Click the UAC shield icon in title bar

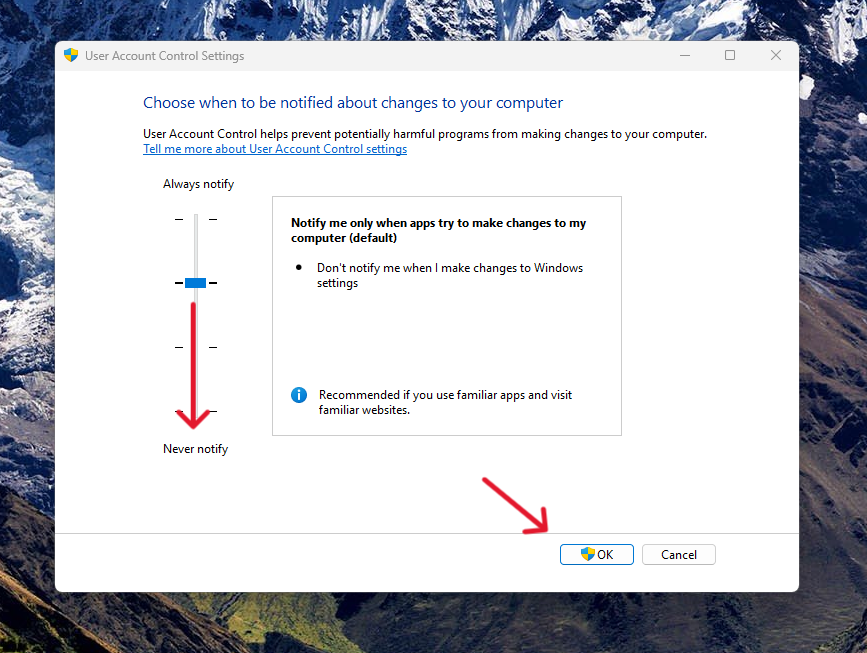click(x=71, y=55)
